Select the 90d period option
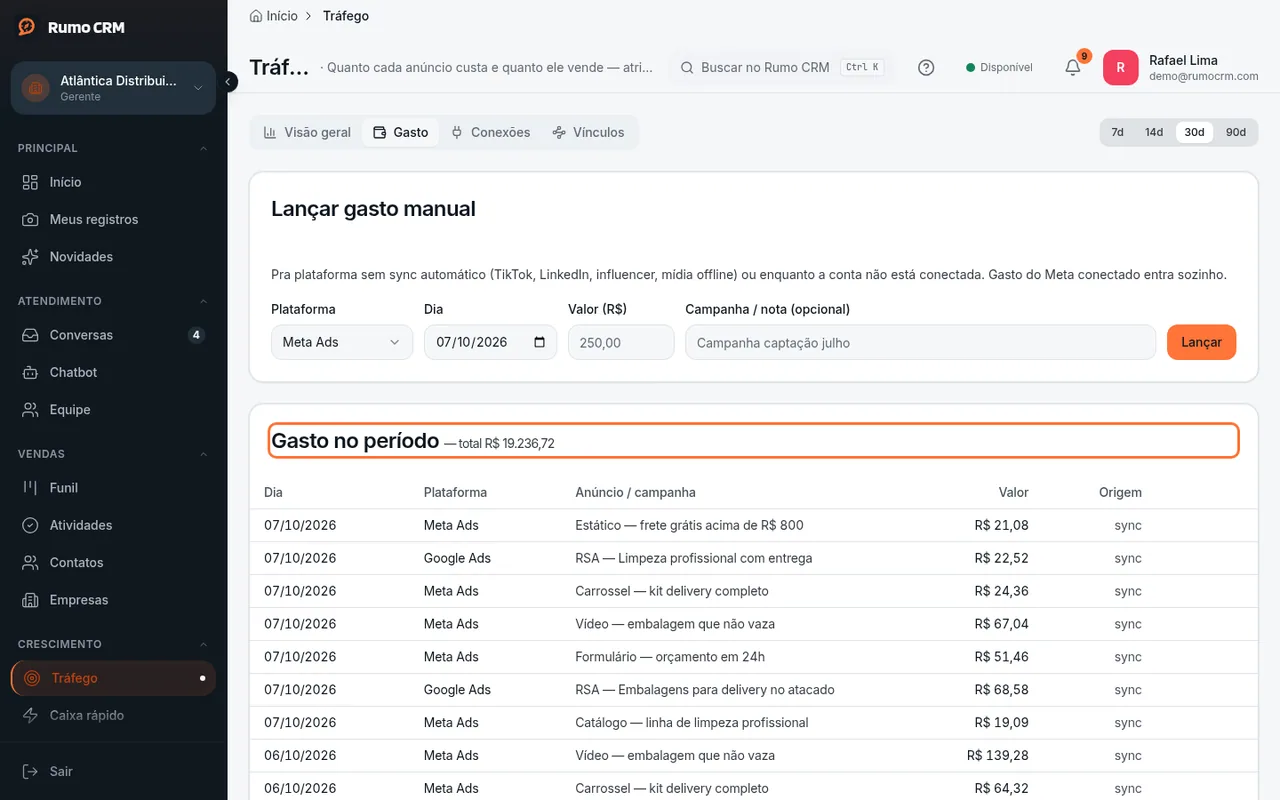 click(x=1236, y=132)
